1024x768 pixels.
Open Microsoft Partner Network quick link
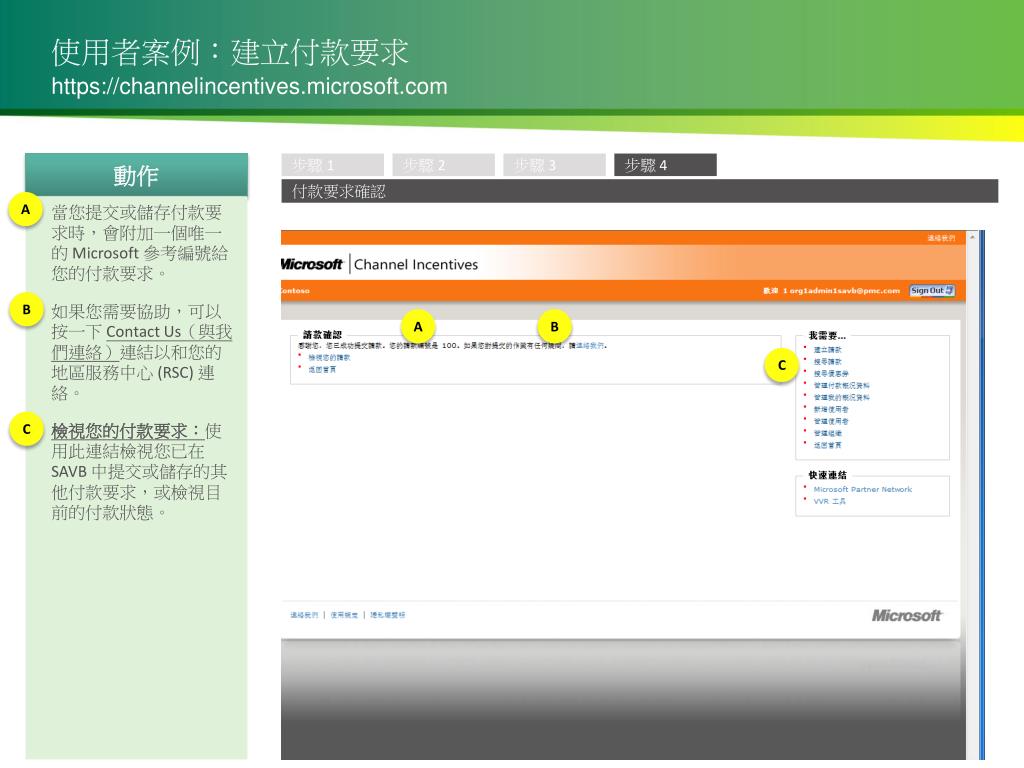(863, 489)
